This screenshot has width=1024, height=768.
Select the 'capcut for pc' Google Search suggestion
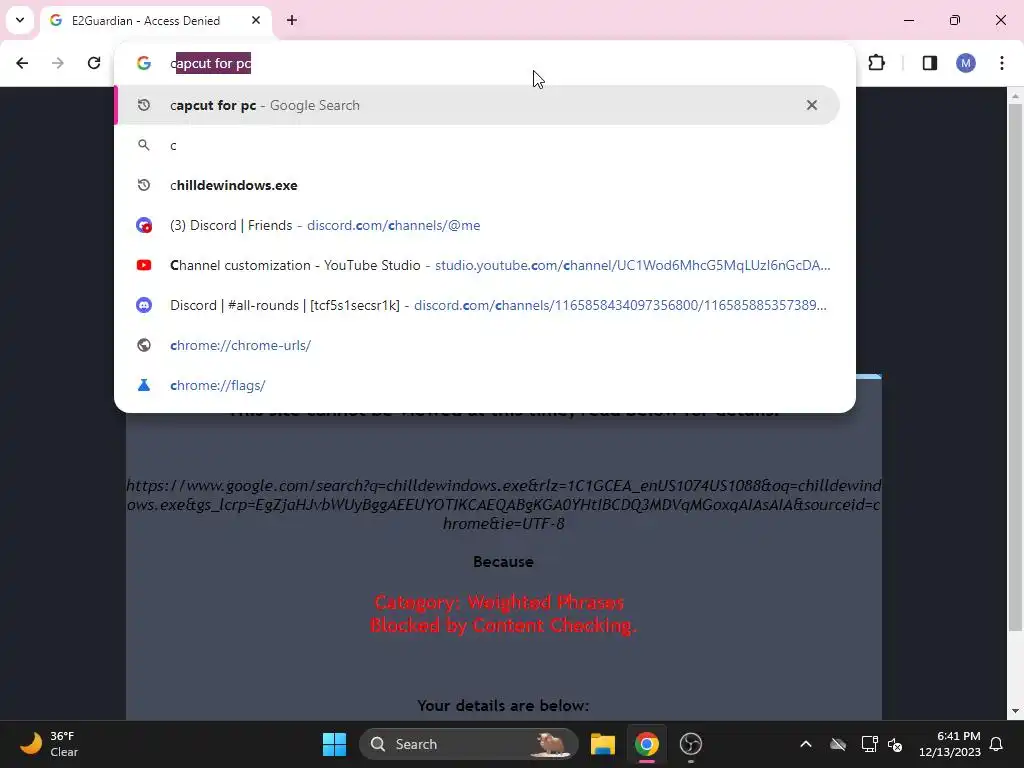tap(477, 105)
